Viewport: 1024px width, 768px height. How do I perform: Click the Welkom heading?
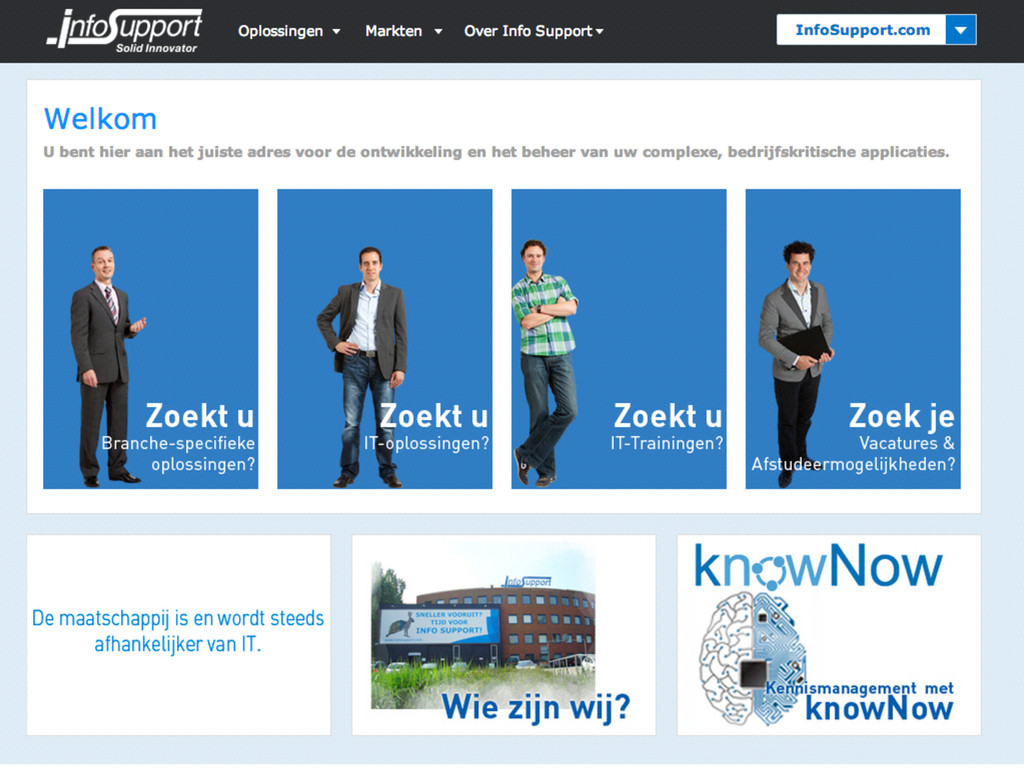click(x=101, y=119)
